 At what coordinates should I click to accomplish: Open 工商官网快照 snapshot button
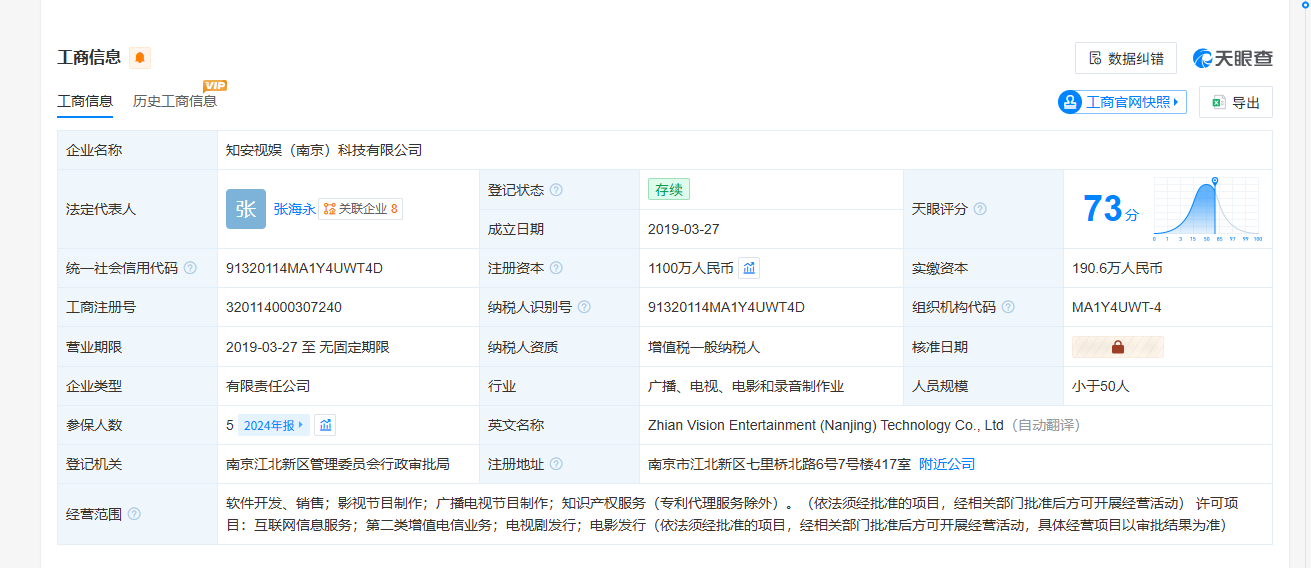(x=1122, y=102)
